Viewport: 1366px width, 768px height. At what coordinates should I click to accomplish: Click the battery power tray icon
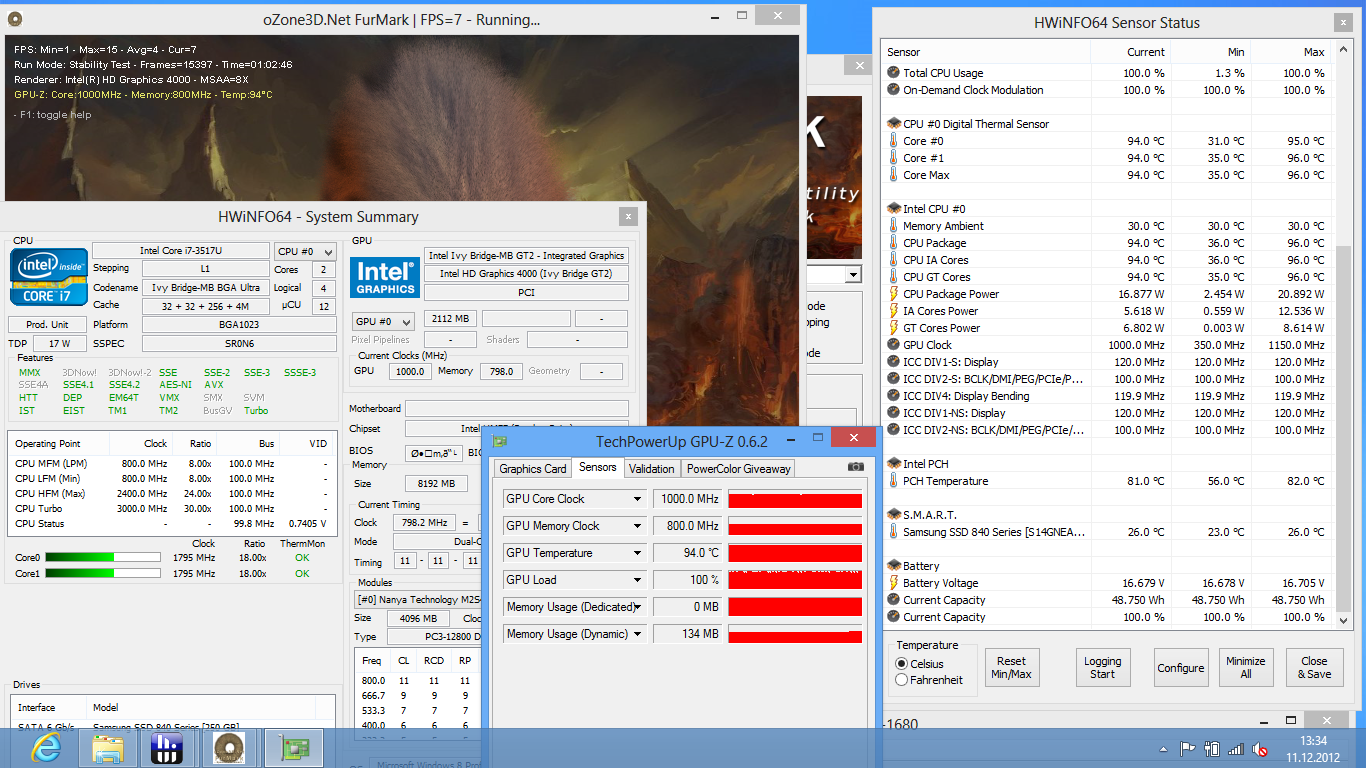1212,748
